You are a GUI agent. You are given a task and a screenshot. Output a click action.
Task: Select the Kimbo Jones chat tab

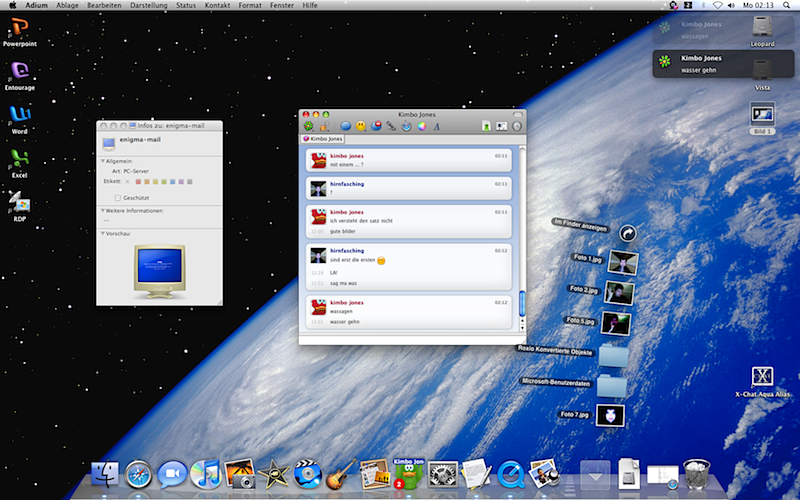tap(322, 139)
